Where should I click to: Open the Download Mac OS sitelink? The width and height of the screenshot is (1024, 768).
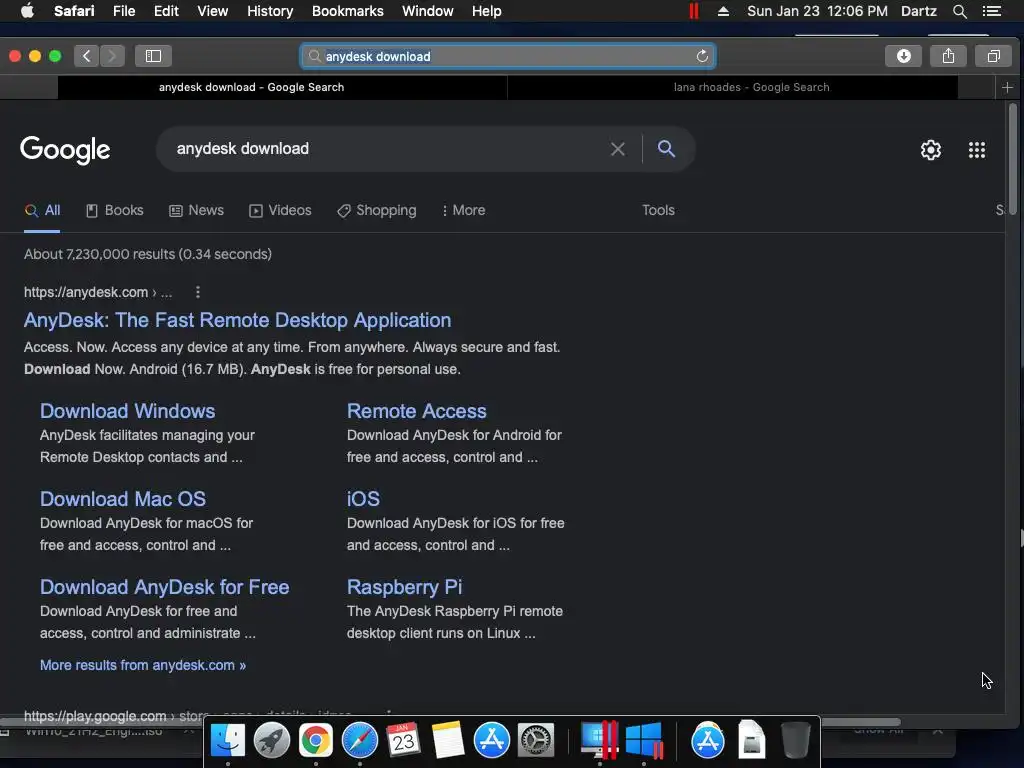click(123, 499)
